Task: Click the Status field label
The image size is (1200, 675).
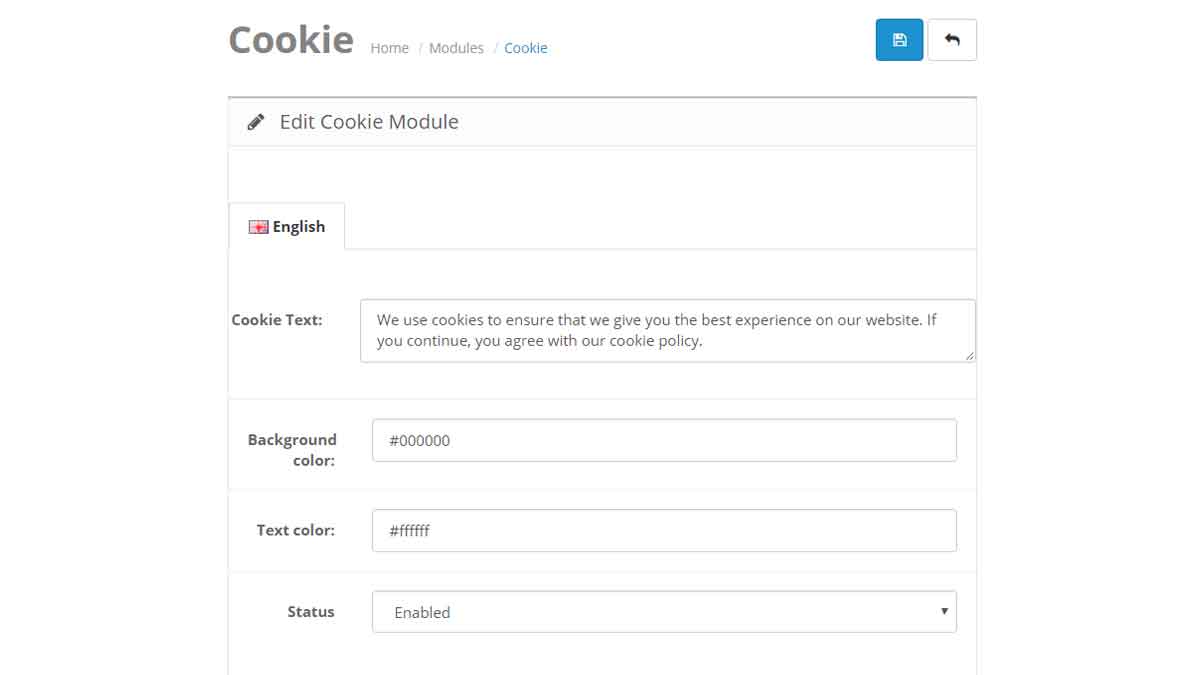Action: (311, 611)
